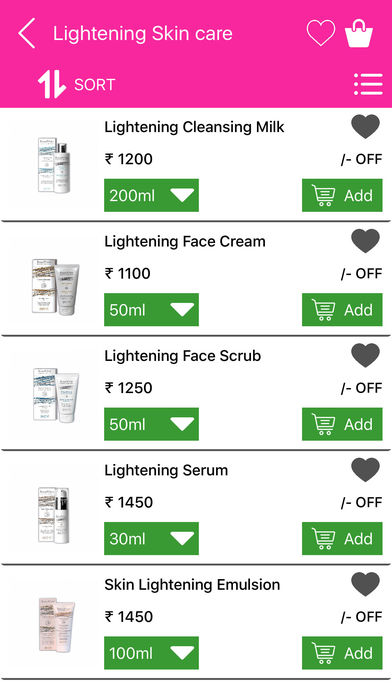Favorite the Lightening Face Cream heart
This screenshot has width=392, height=696.
(x=365, y=241)
